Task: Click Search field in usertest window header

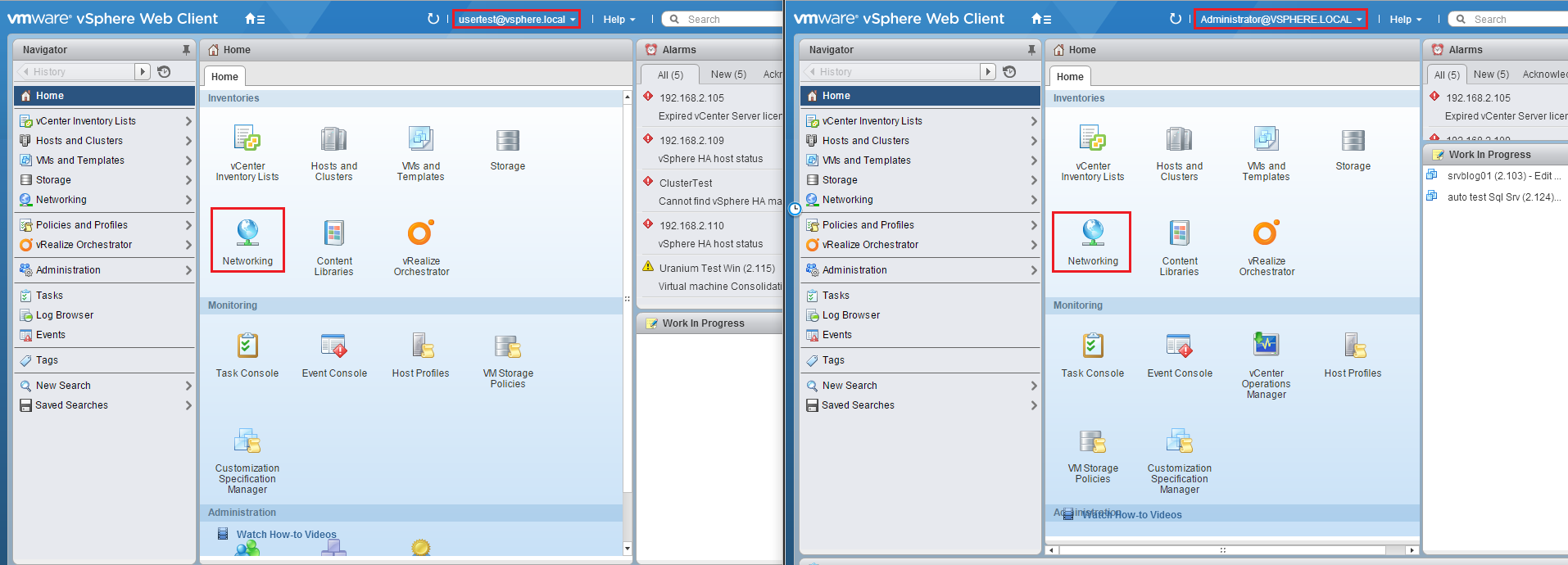Action: pyautogui.click(x=723, y=19)
